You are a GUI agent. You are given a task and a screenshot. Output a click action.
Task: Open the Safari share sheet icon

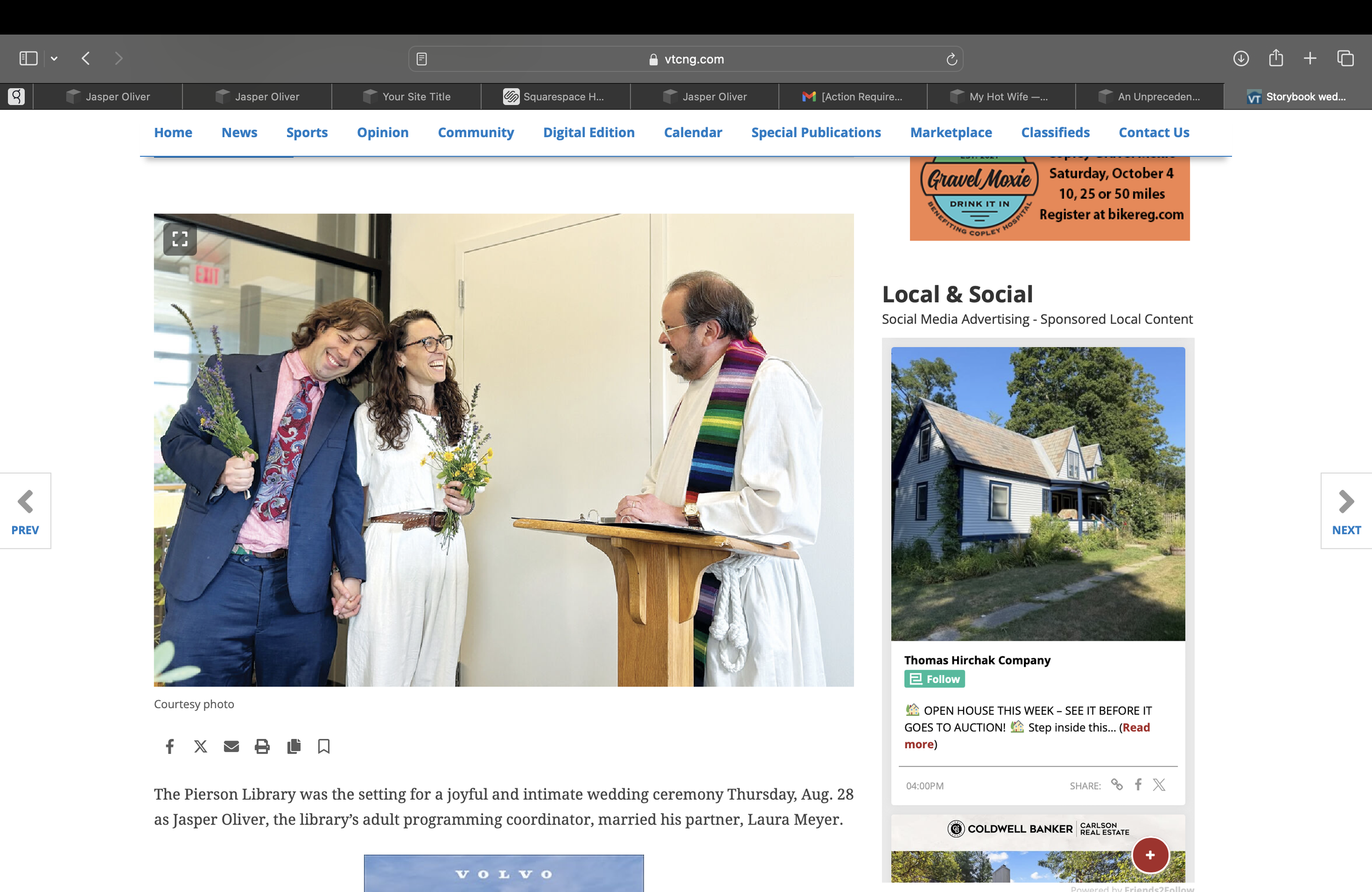(1275, 58)
